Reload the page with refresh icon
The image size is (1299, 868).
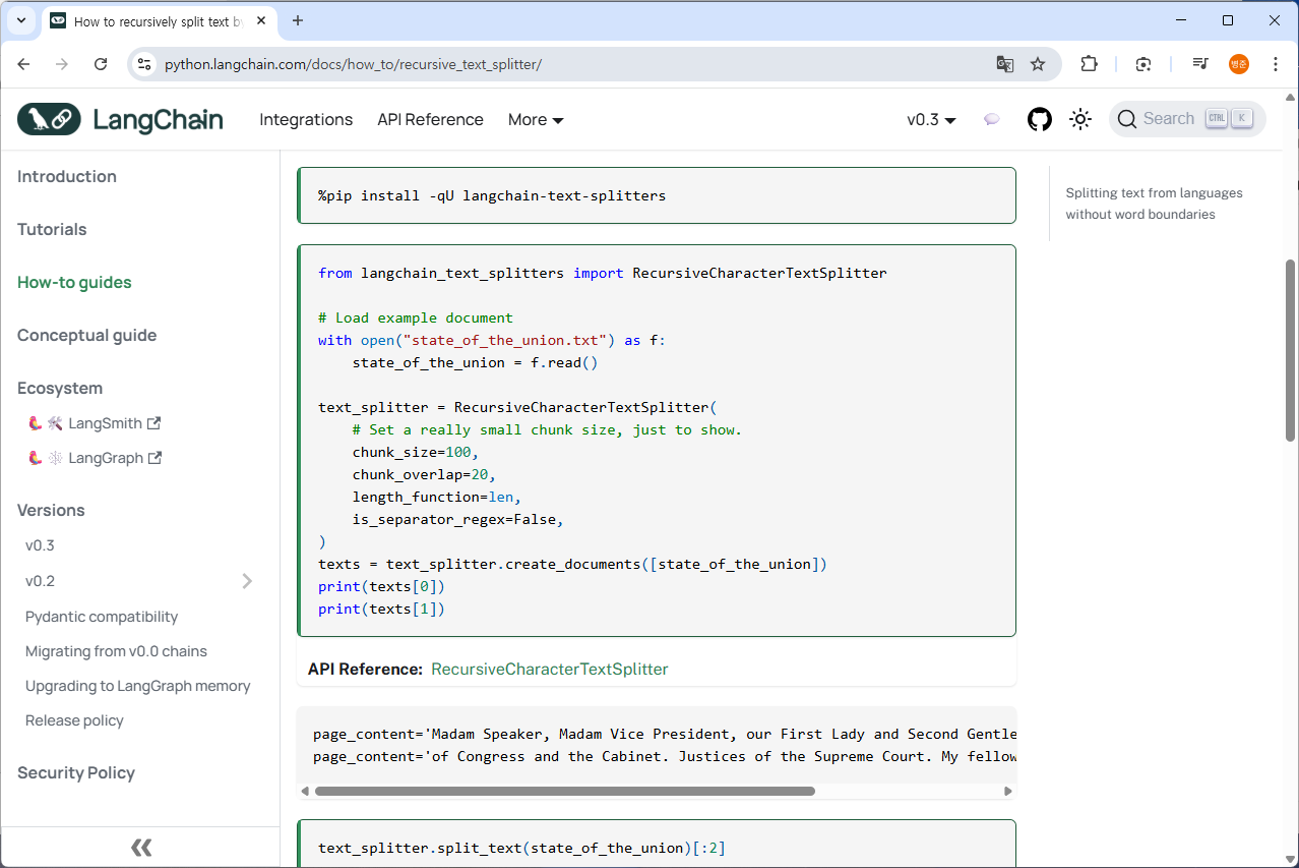tap(100, 64)
